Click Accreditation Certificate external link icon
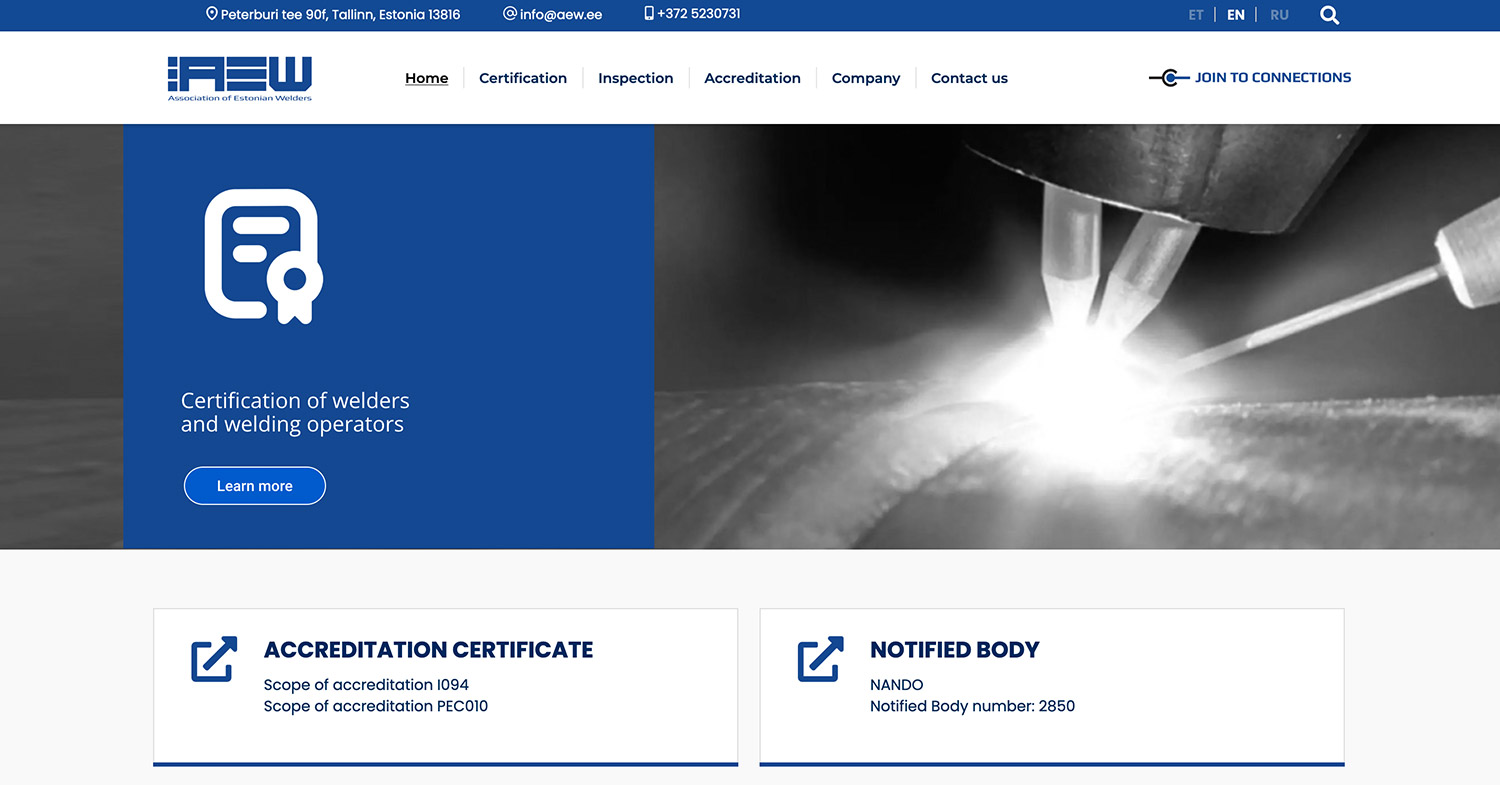The height and width of the screenshot is (785, 1500). [x=214, y=659]
